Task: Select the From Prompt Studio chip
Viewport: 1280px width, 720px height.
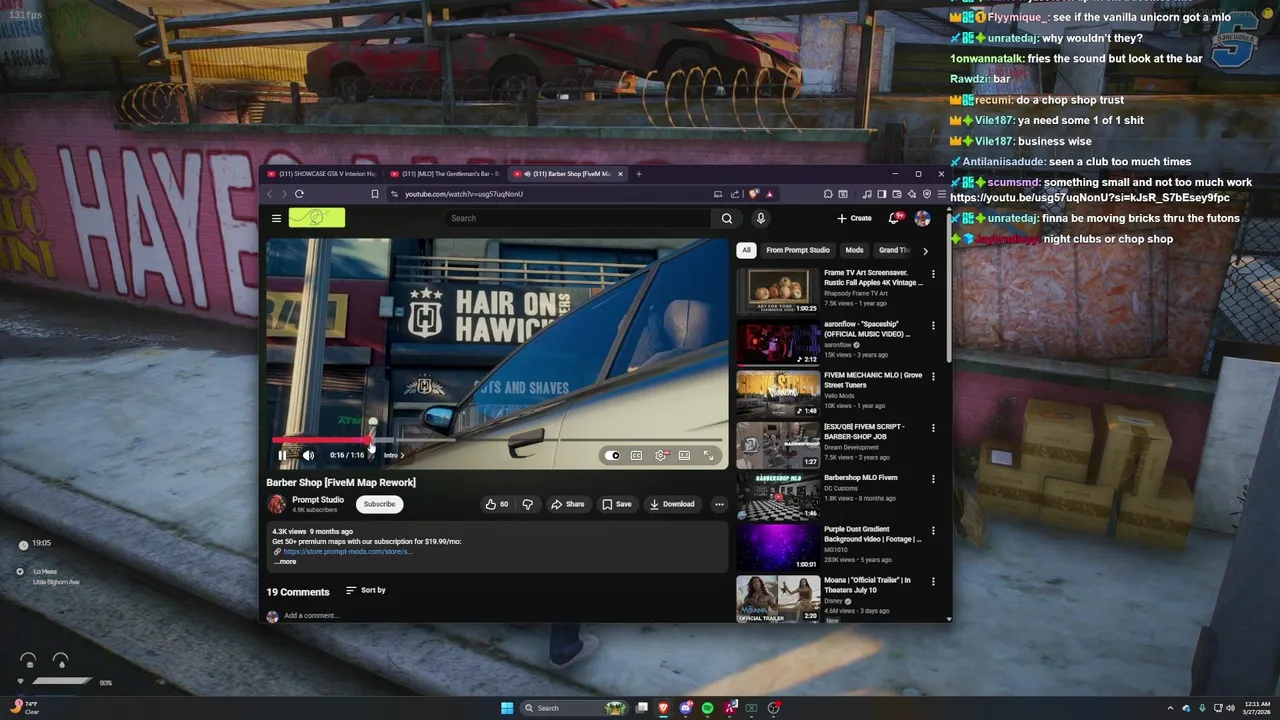Action: pyautogui.click(x=798, y=250)
